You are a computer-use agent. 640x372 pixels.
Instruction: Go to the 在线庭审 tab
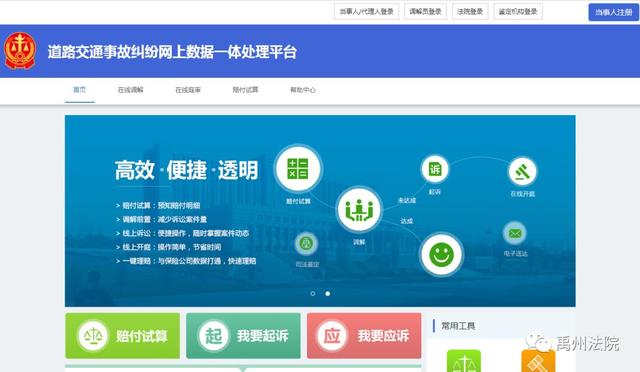pos(188,90)
